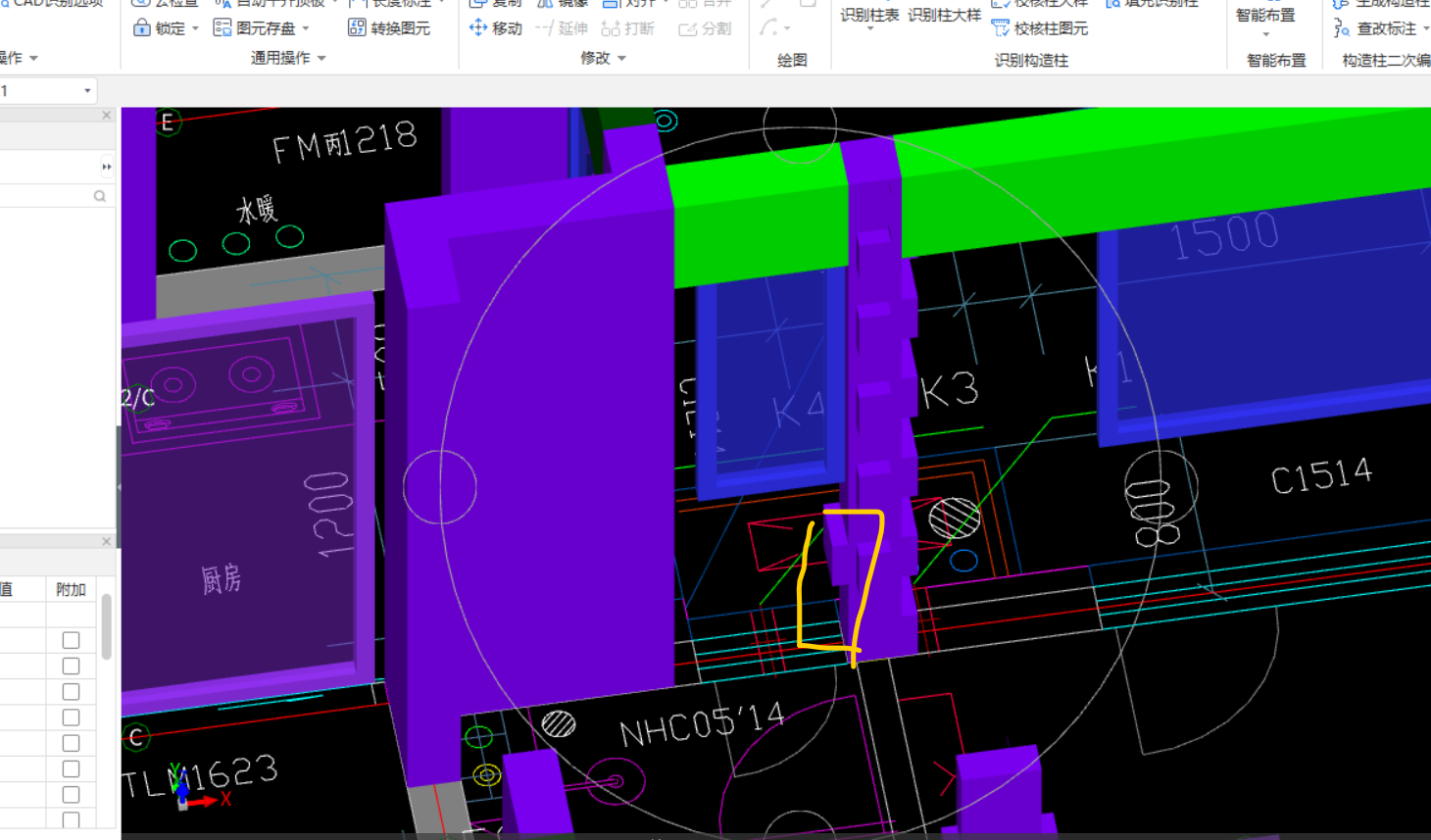Image resolution: width=1431 pixels, height=840 pixels.
Task: Select the 移动 move tool icon
Action: (478, 27)
